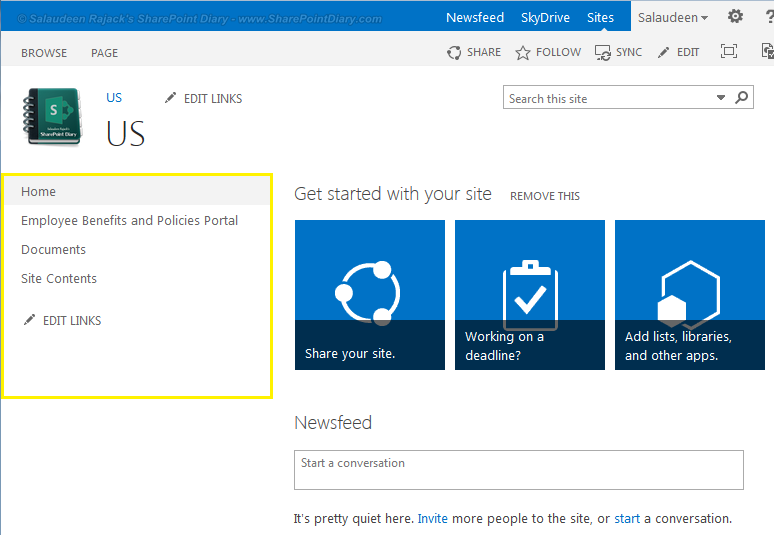Click the Sync monitor icon

pyautogui.click(x=603, y=52)
